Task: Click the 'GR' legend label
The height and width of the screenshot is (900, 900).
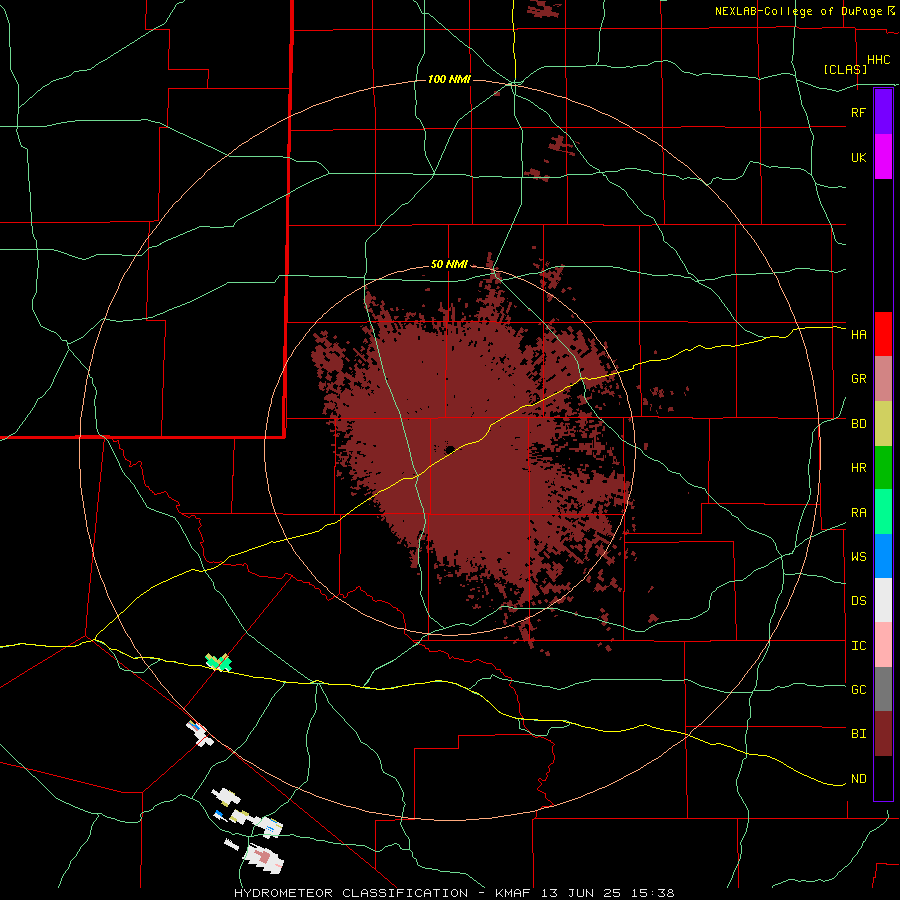Action: tap(858, 379)
